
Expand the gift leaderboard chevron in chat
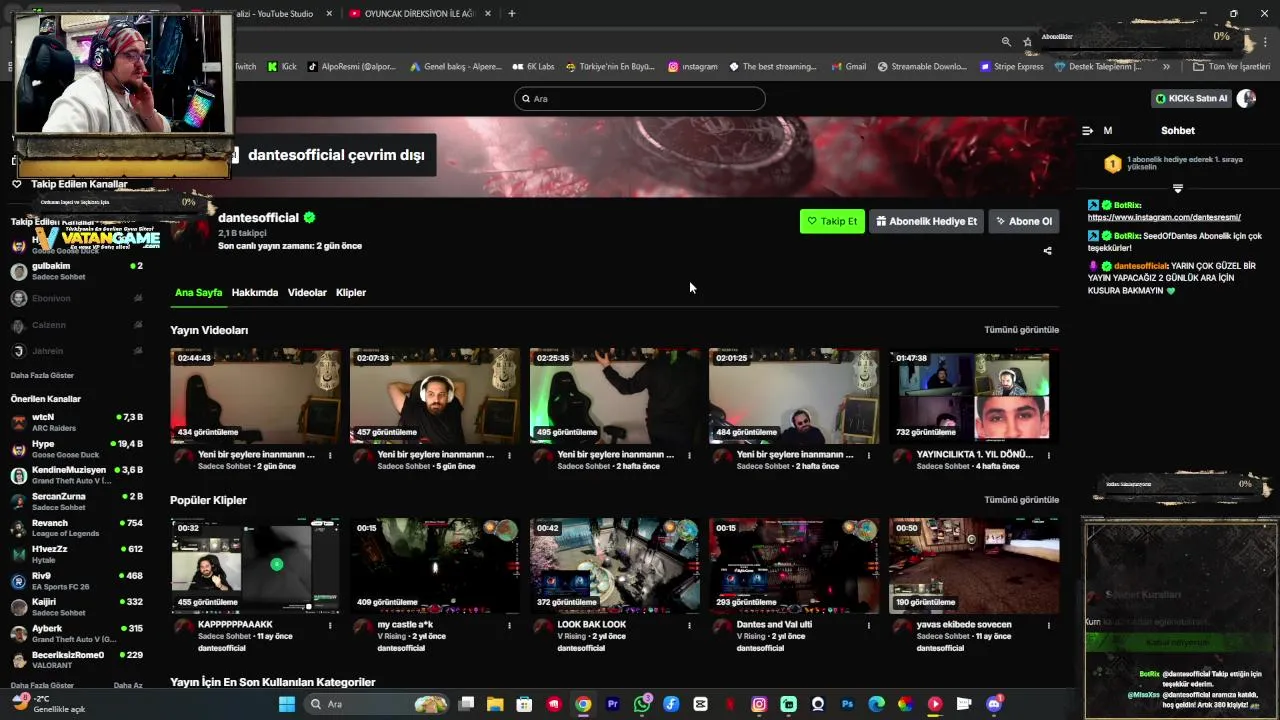1177,188
